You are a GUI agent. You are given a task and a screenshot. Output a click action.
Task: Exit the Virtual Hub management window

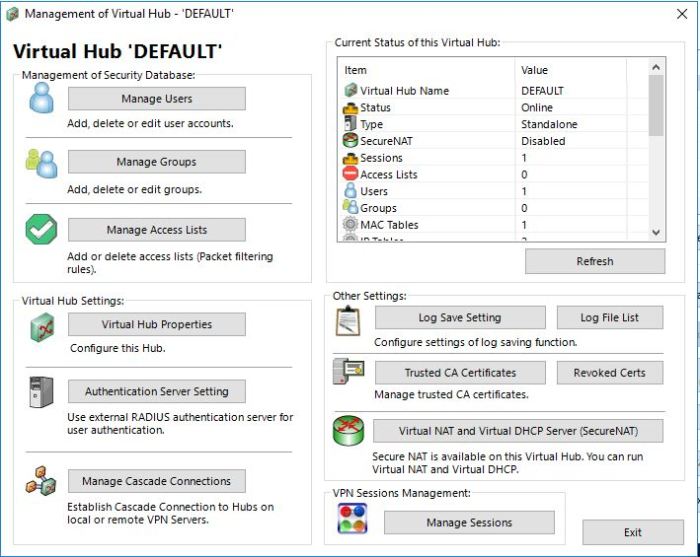[x=632, y=532]
